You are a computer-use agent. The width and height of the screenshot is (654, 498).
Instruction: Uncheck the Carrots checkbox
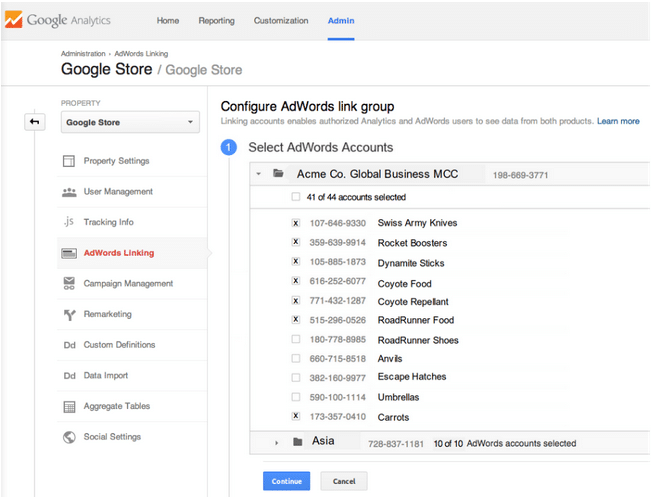tap(296, 416)
